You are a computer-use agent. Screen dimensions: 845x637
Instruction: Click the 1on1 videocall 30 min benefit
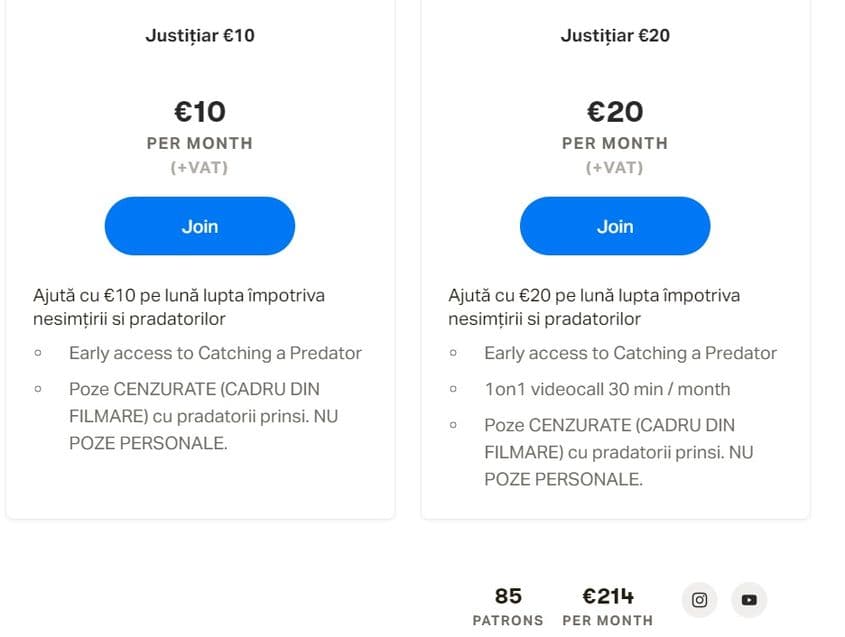(x=607, y=389)
